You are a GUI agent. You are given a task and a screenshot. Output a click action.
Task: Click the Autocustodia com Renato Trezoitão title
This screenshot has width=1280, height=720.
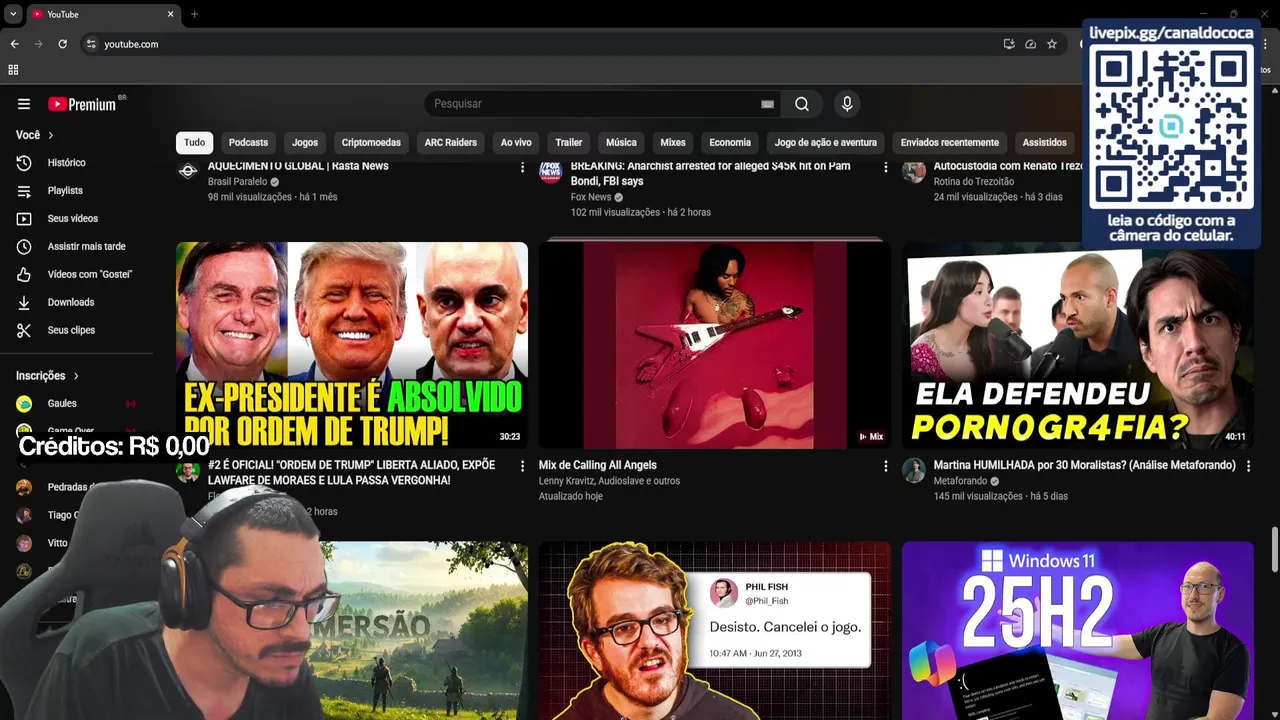click(1008, 166)
